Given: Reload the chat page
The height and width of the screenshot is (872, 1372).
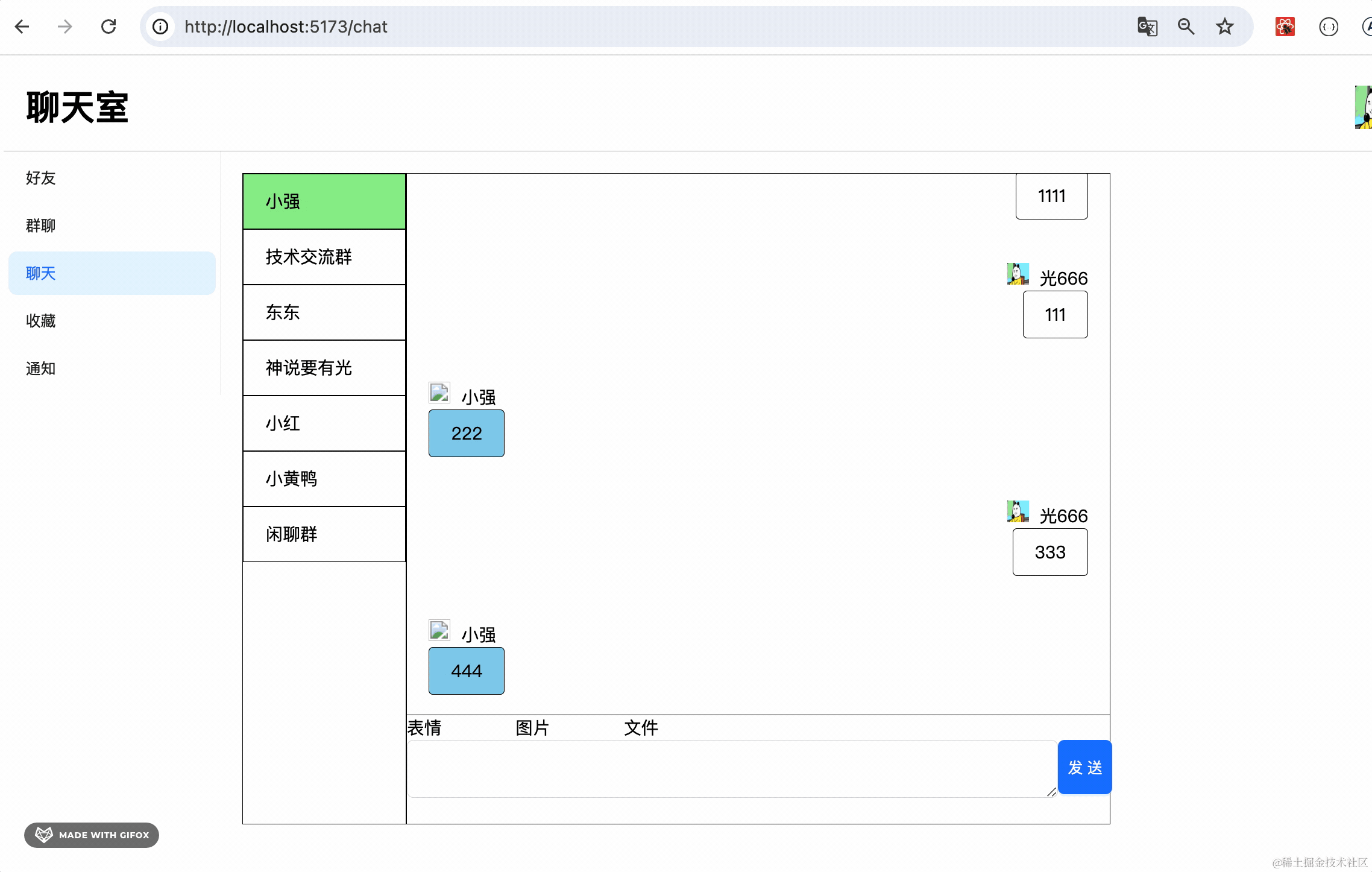Looking at the screenshot, I should pos(109,27).
